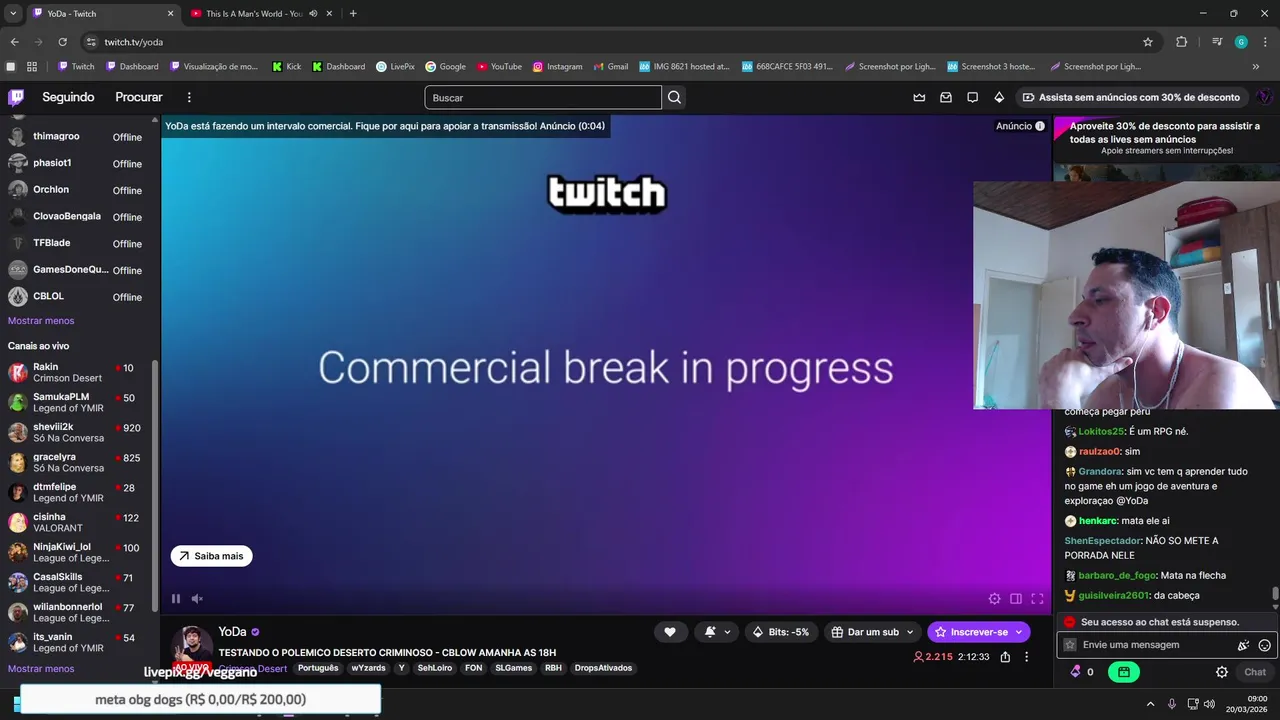The width and height of the screenshot is (1280, 720).
Task: Open Prime loot crown icon
Action: point(919,97)
